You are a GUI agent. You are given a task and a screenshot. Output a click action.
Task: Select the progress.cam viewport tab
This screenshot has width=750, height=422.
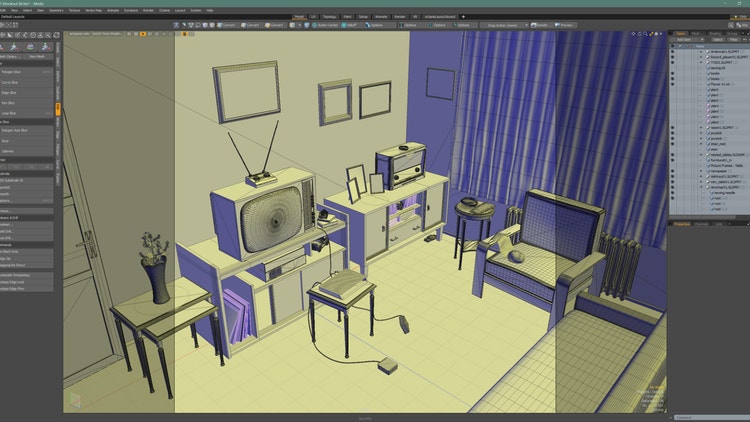tap(79, 34)
